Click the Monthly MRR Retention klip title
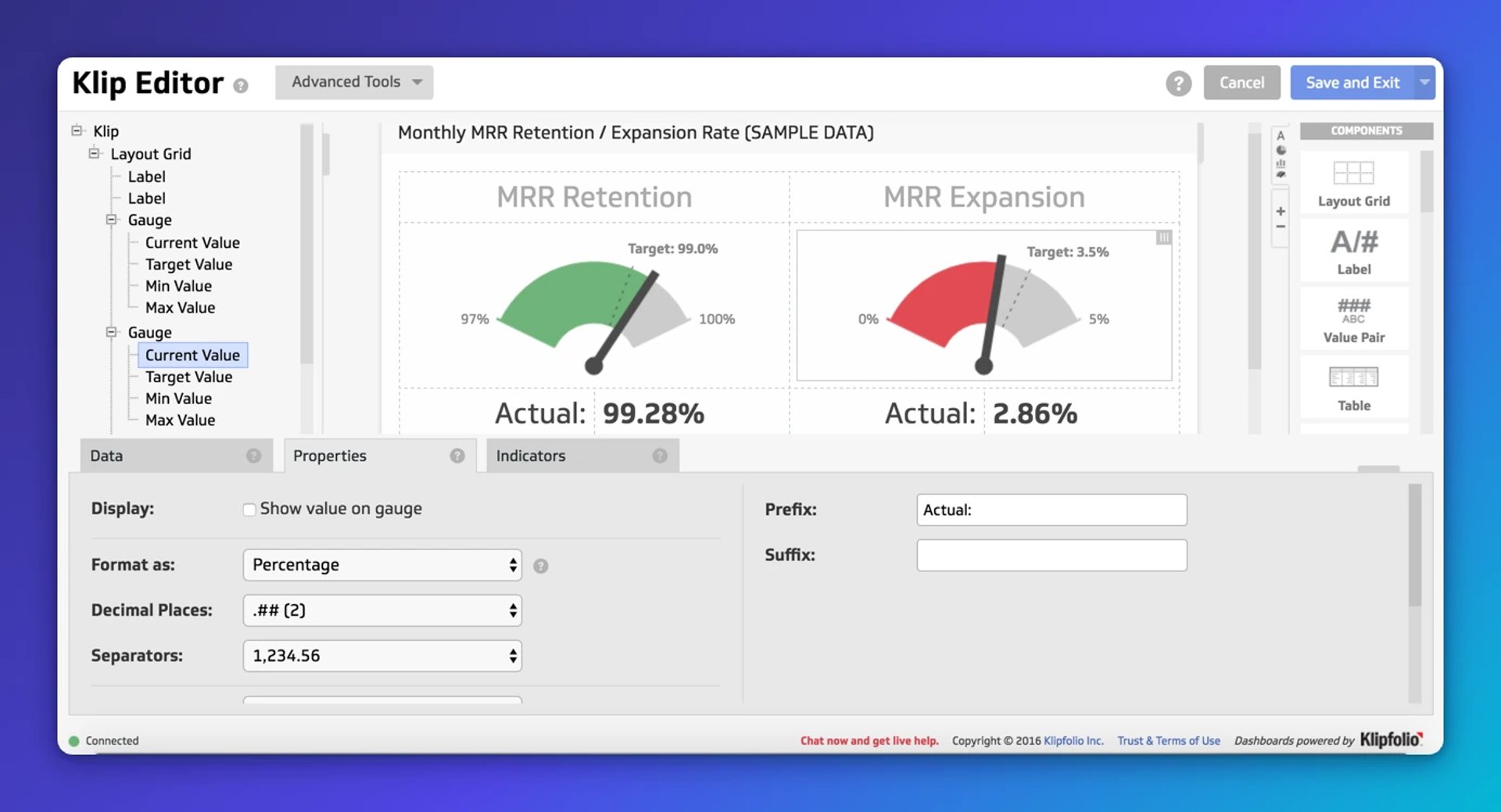The height and width of the screenshot is (812, 1501). pyautogui.click(x=636, y=133)
